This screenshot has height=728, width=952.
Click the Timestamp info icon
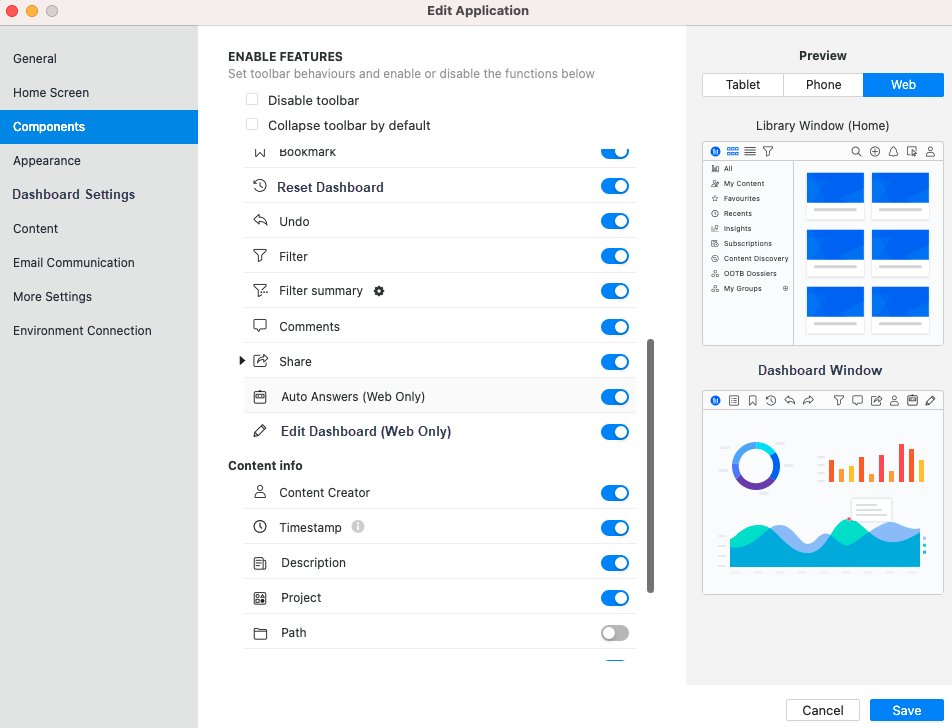coord(358,527)
